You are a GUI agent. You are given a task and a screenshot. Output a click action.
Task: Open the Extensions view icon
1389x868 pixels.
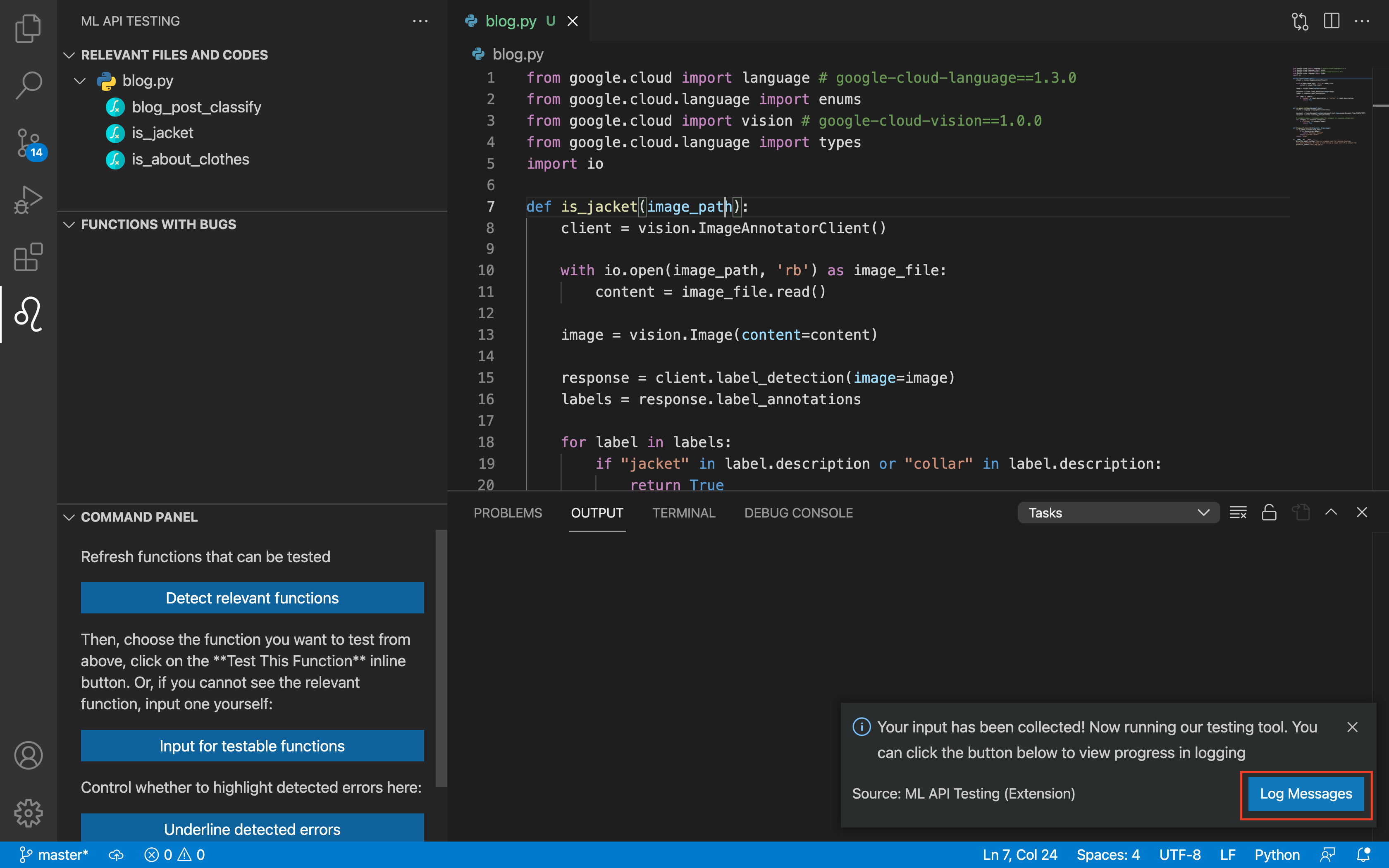[28, 257]
